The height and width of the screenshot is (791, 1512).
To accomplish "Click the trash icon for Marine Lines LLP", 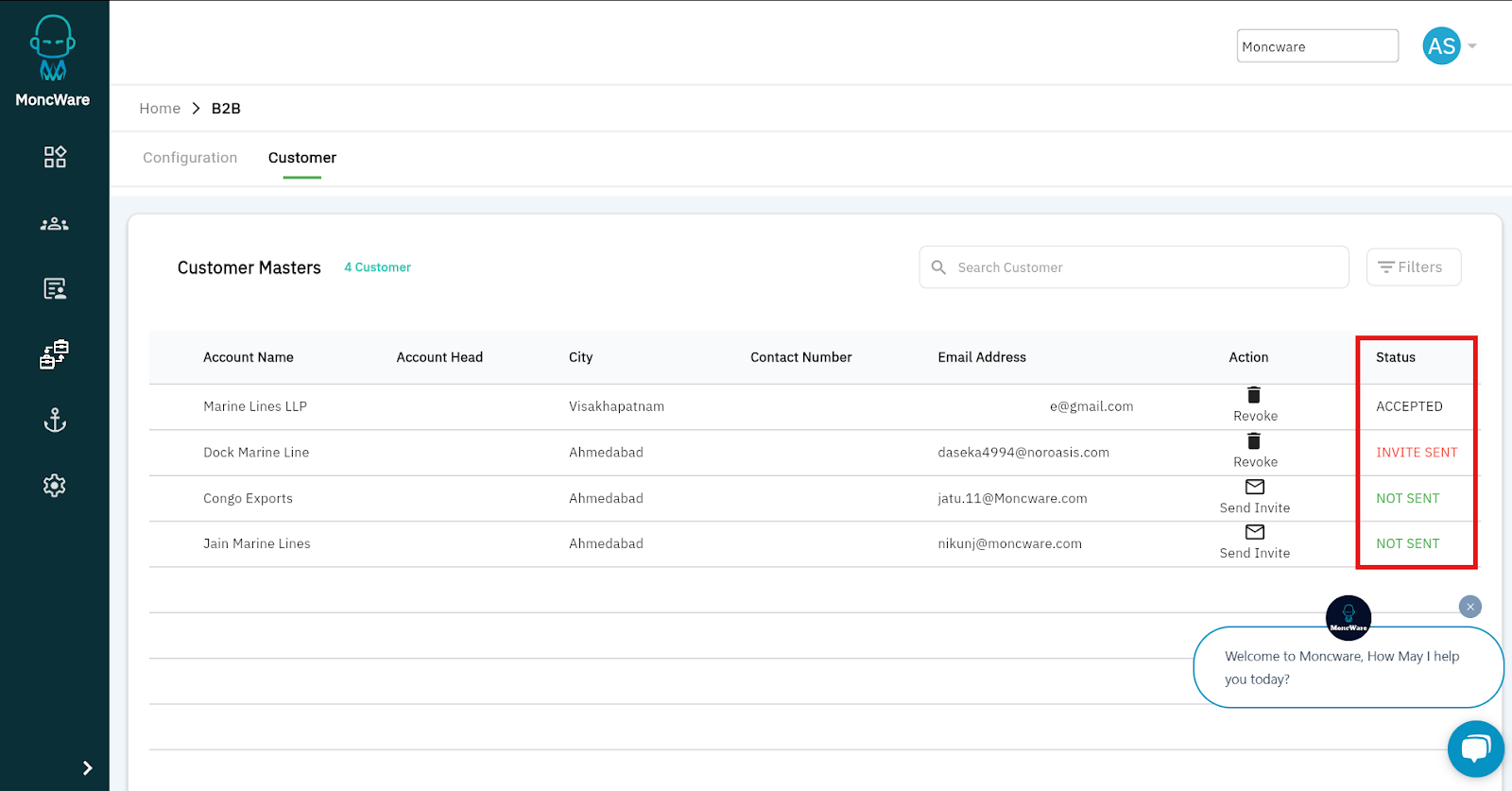I will click(x=1254, y=395).
